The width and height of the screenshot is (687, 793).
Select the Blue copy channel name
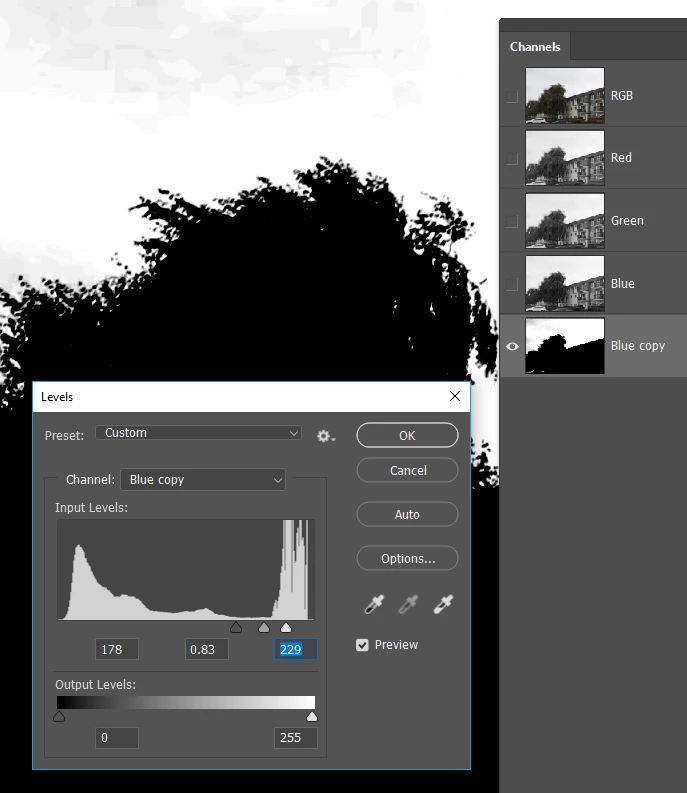[x=637, y=346]
